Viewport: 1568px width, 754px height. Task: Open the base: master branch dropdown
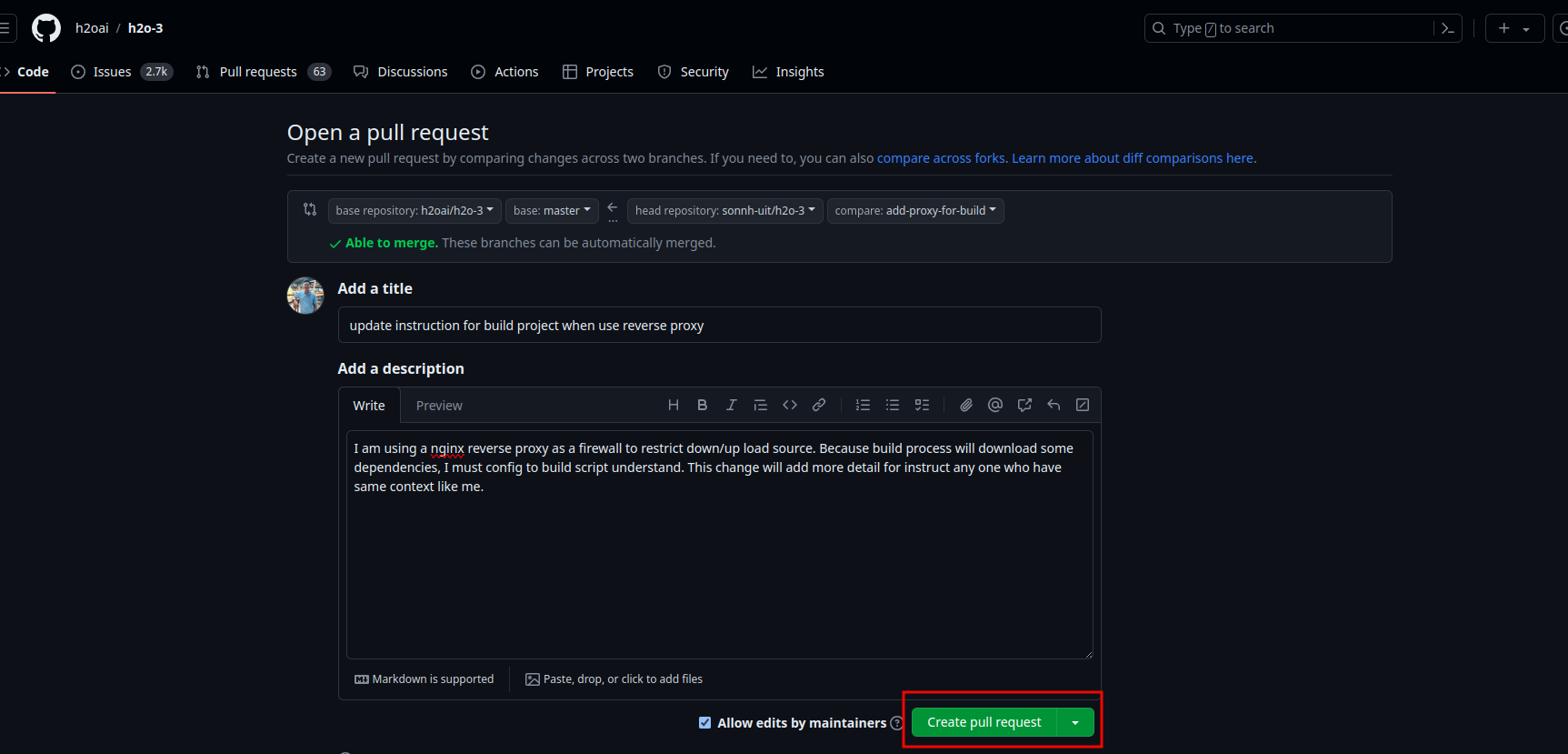pyautogui.click(x=552, y=210)
